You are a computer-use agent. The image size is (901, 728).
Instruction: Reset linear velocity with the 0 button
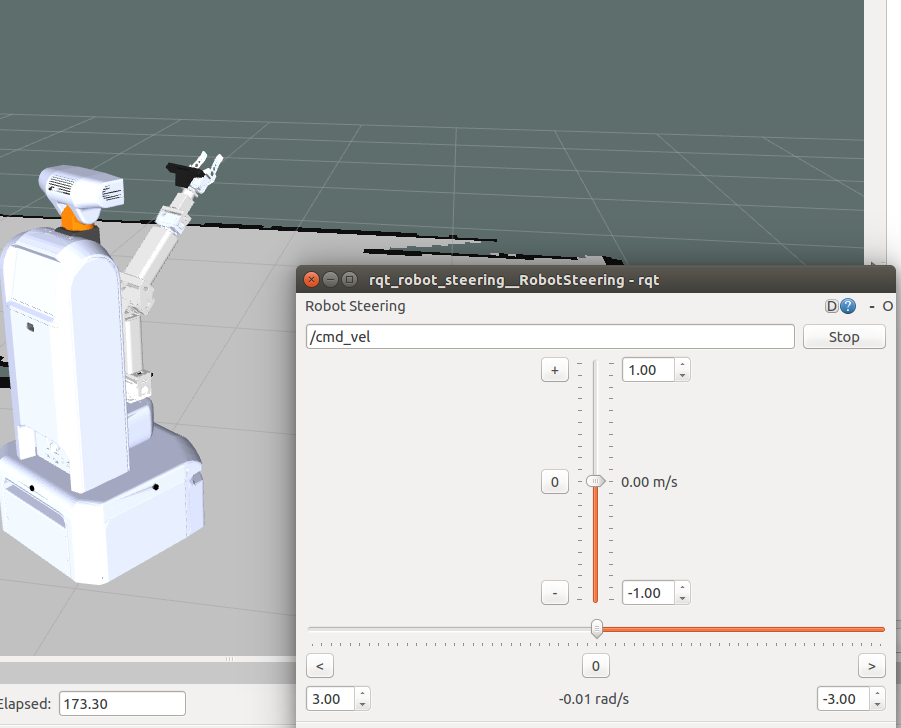pos(555,482)
